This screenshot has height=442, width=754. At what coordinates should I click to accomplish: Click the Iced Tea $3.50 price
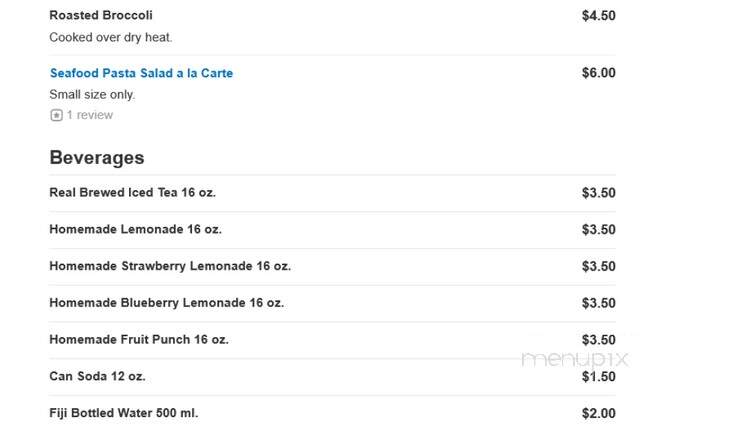pos(598,193)
